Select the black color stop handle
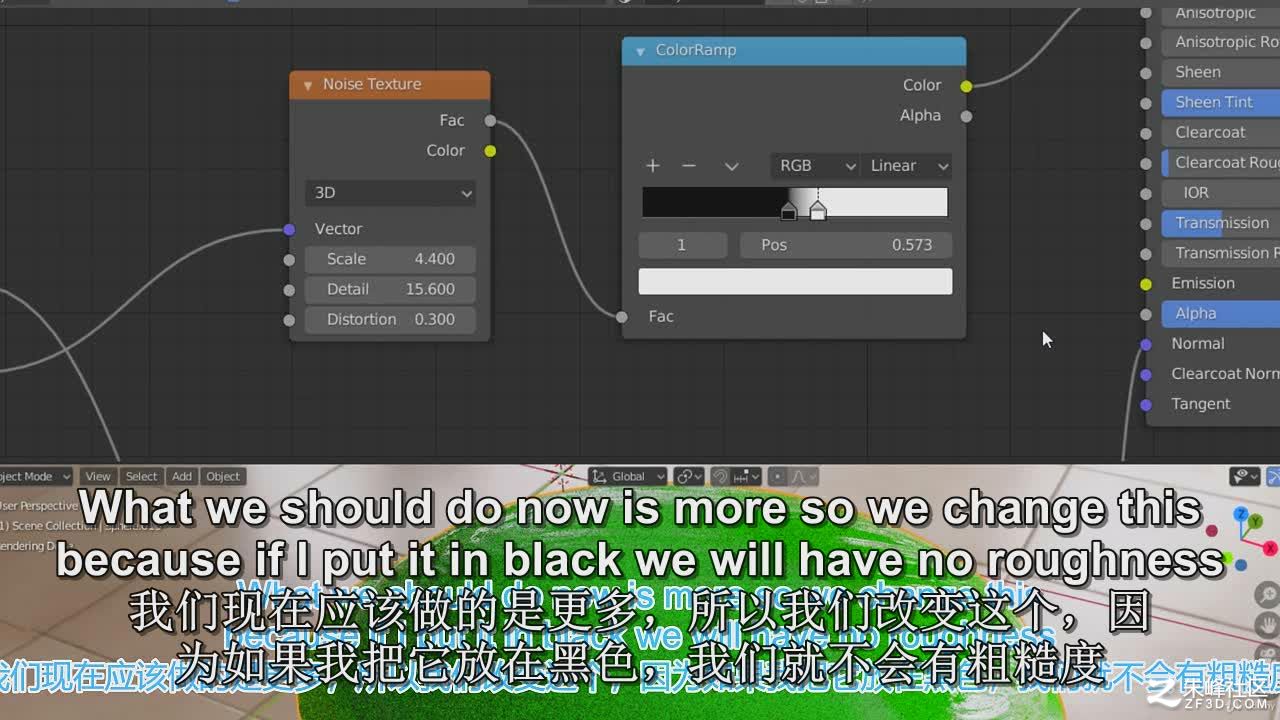Screen dimensions: 1280x720 (x=789, y=211)
